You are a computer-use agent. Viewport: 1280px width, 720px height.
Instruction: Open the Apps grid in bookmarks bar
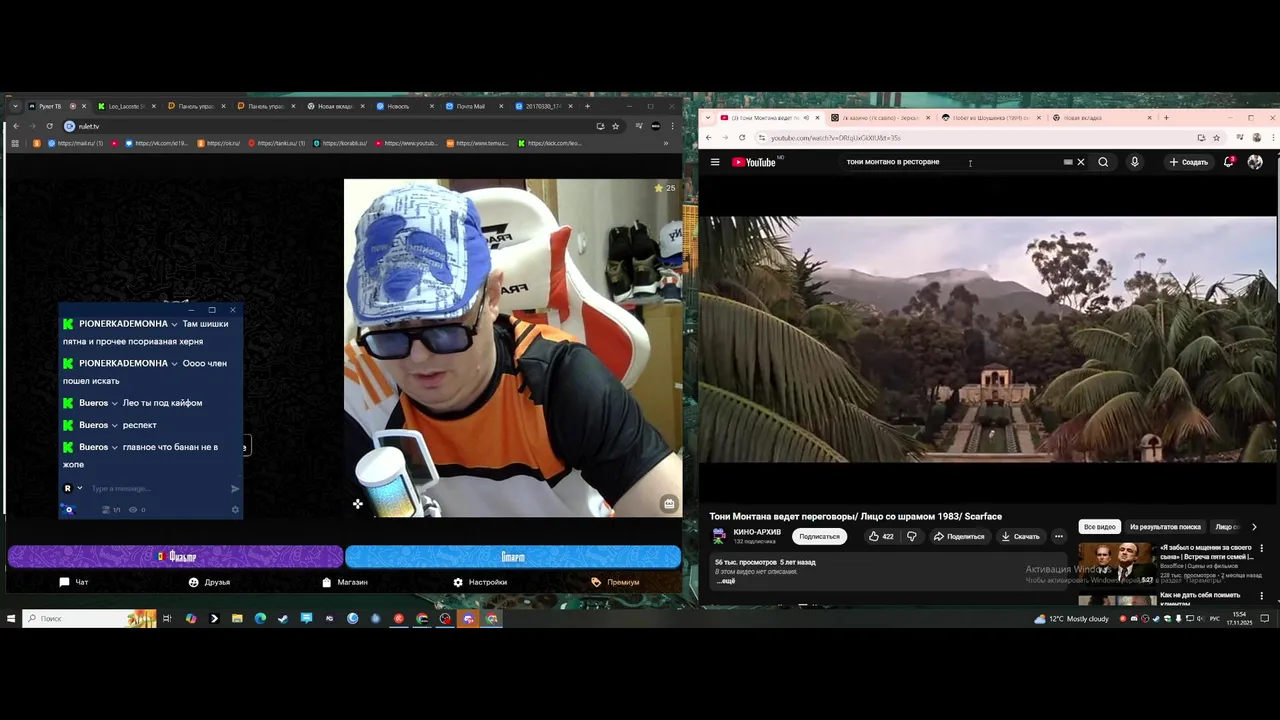[x=15, y=143]
